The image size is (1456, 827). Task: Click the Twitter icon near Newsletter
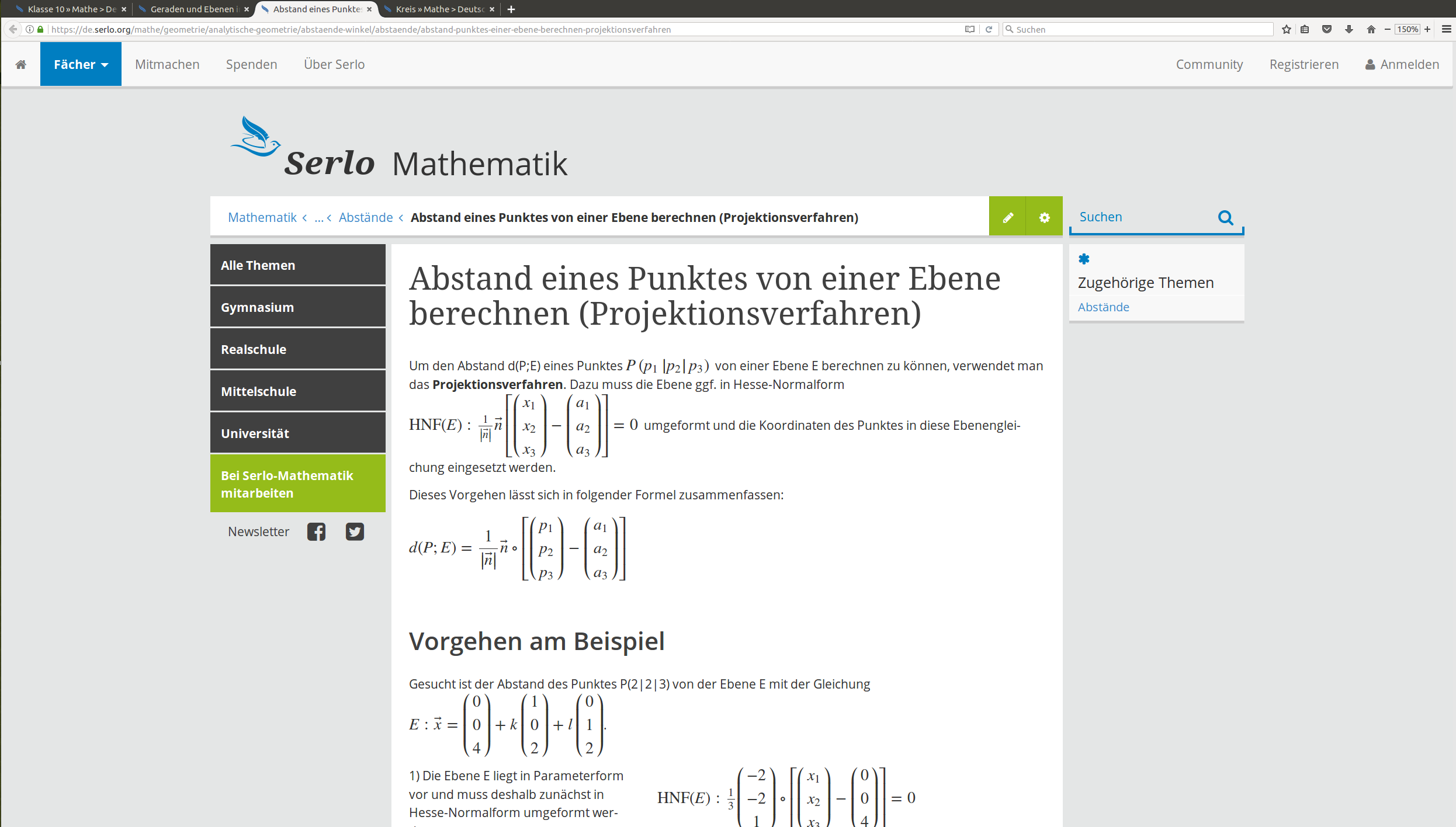tap(355, 531)
